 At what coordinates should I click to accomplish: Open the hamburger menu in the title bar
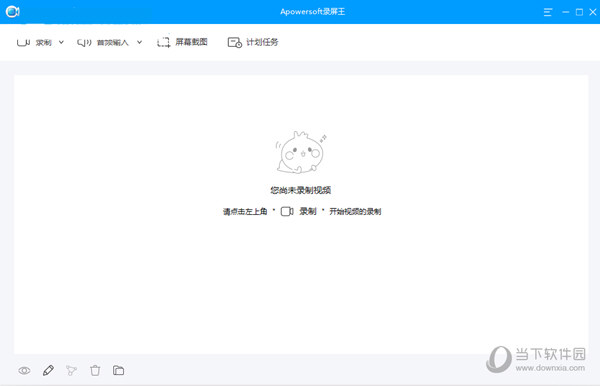point(548,12)
